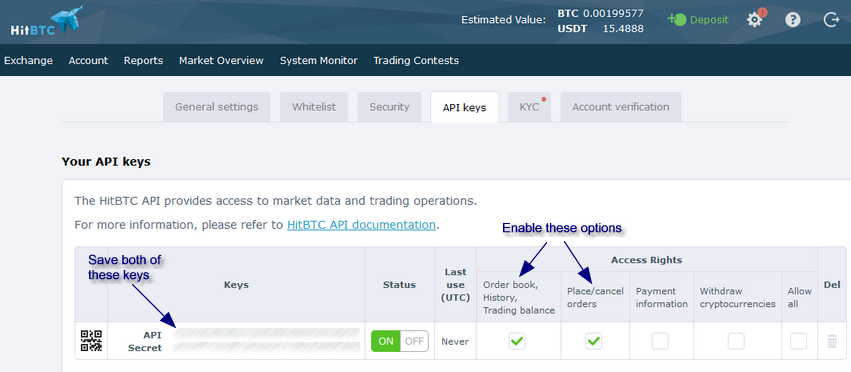The image size is (851, 372).
Task: Switch to the KYC tab
Action: pos(529,107)
